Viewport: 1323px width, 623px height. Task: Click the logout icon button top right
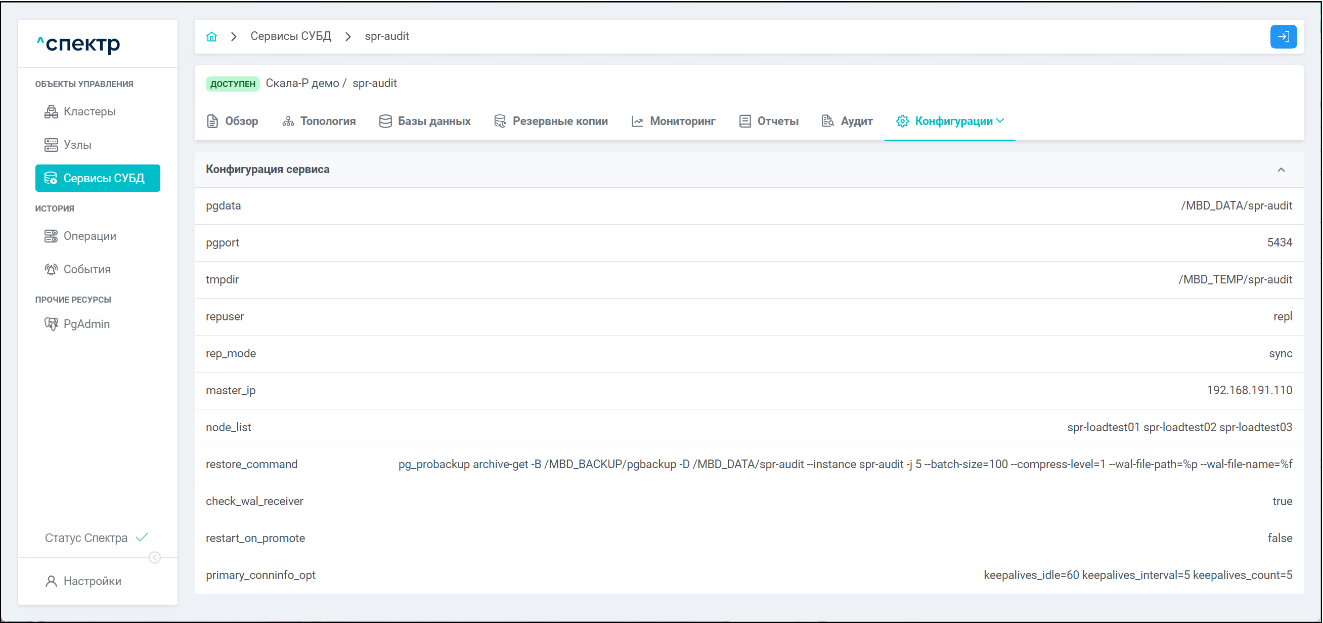click(x=1283, y=37)
